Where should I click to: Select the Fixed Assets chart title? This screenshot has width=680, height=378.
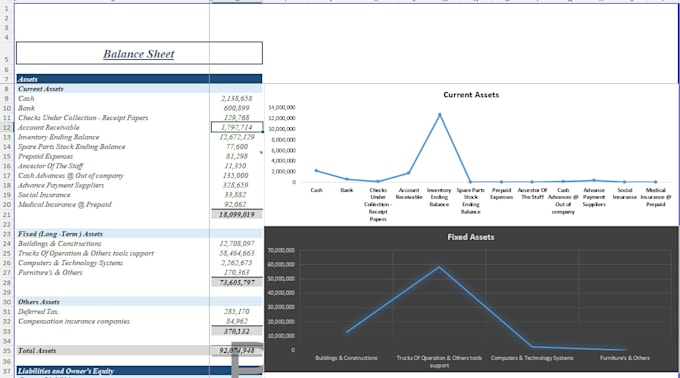471,237
